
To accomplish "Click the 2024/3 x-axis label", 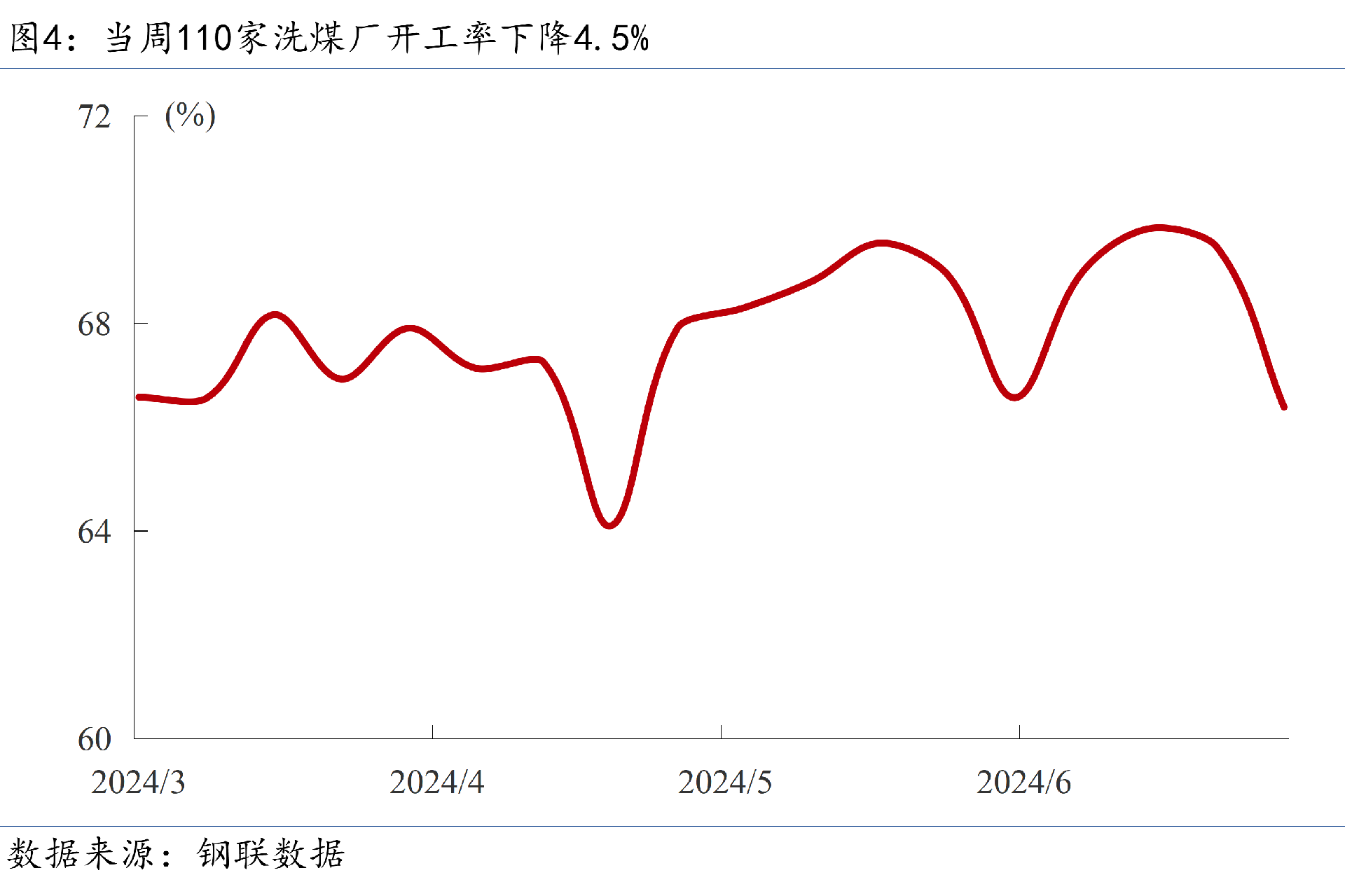I will 138,782.
